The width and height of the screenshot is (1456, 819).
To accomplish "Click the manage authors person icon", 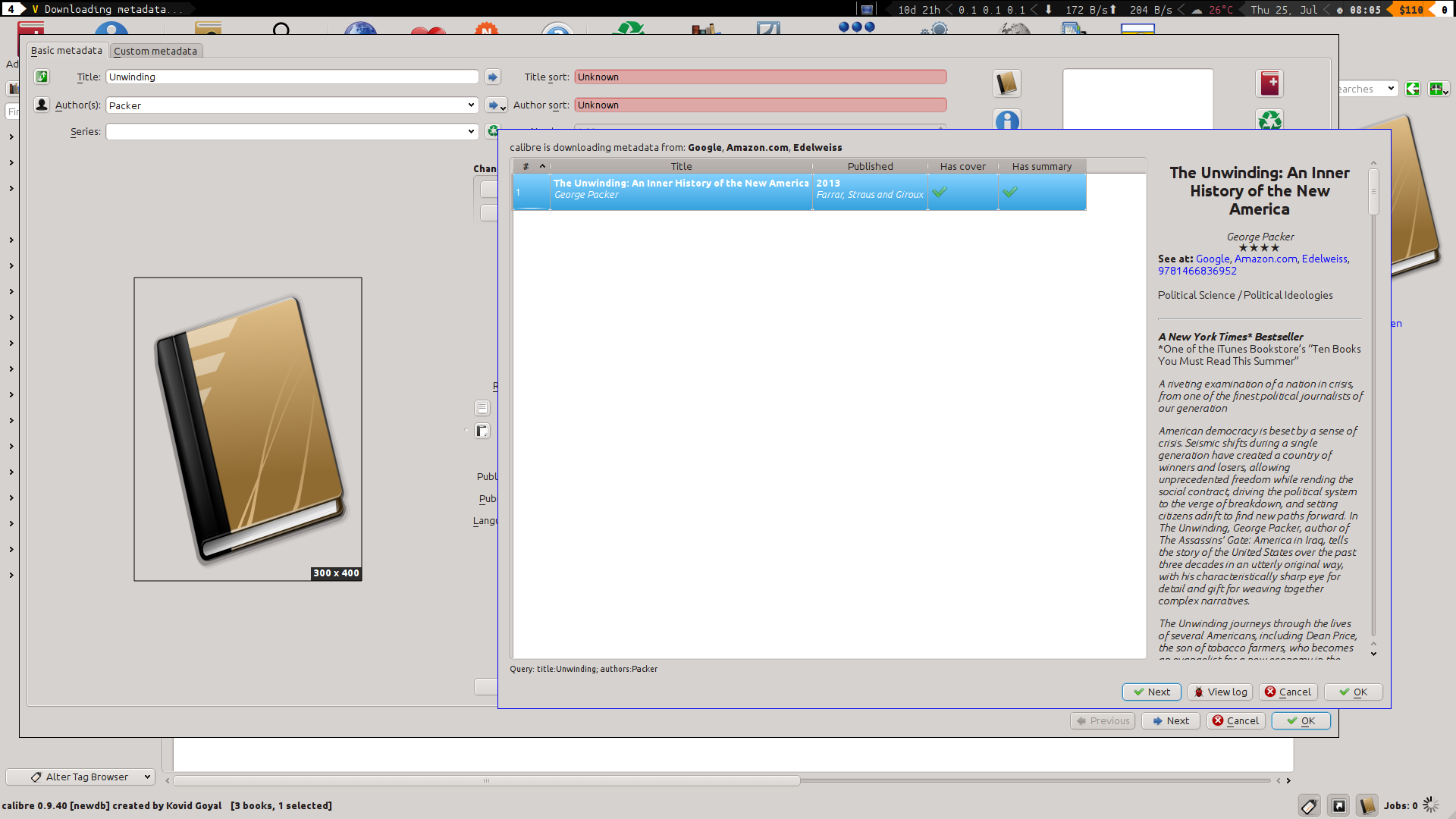I will 42,105.
